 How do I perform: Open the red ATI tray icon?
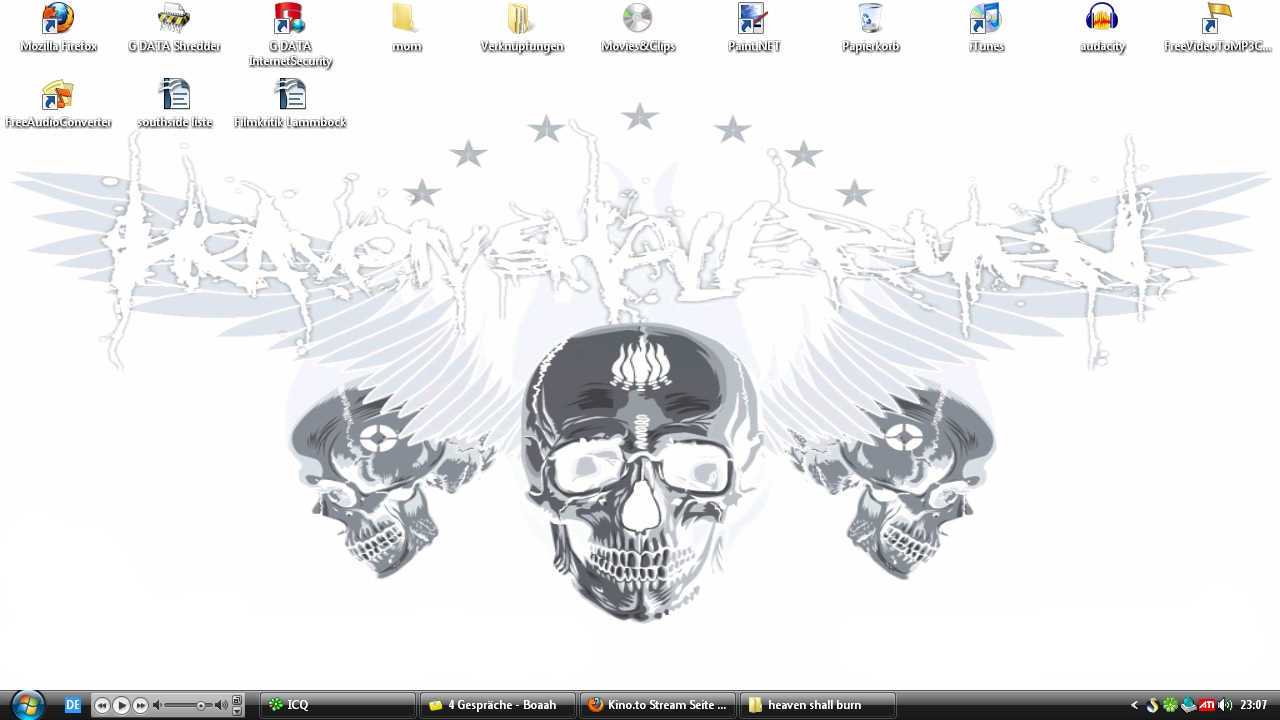(x=1207, y=705)
